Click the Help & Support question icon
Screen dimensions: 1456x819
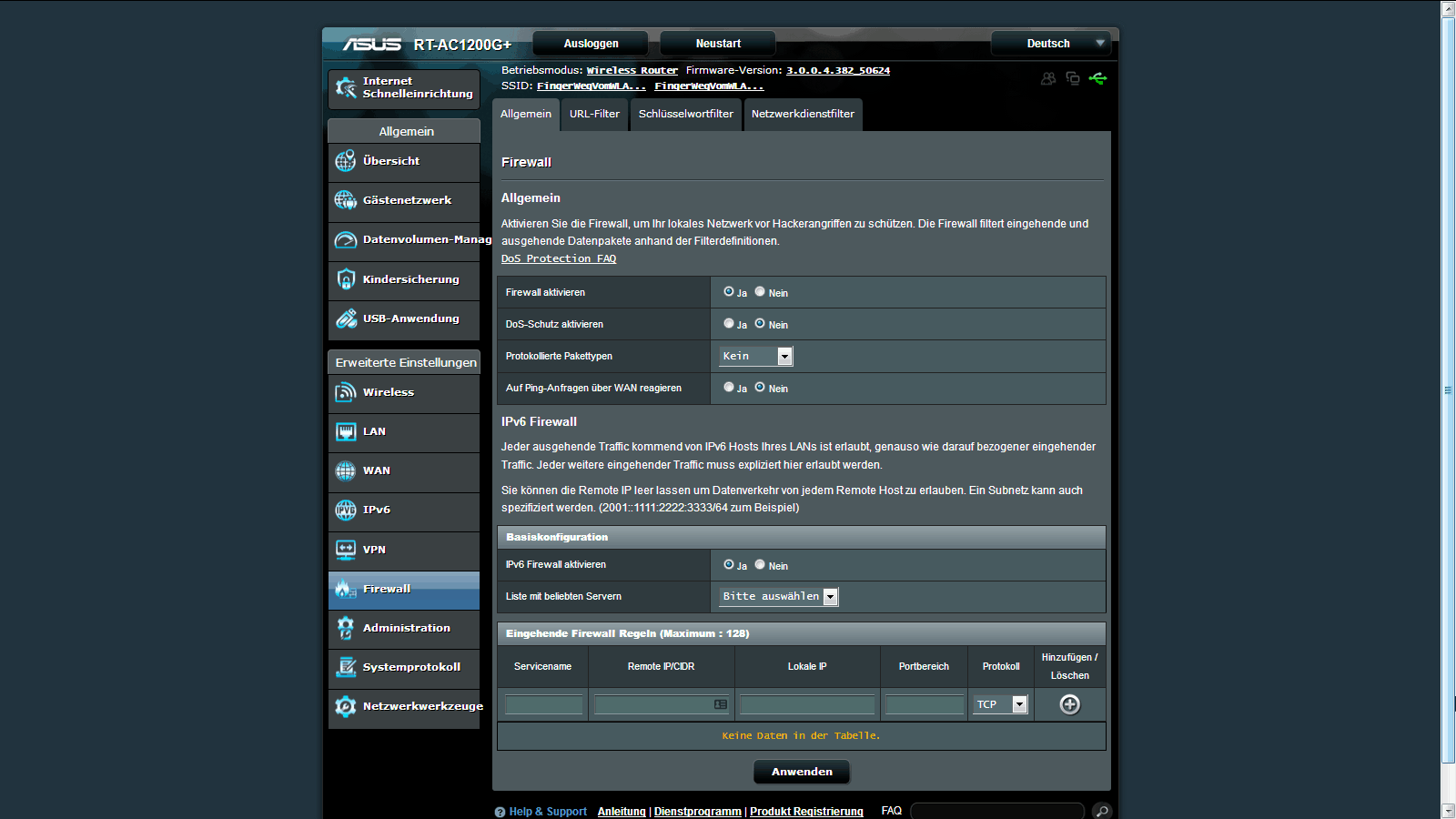(500, 812)
